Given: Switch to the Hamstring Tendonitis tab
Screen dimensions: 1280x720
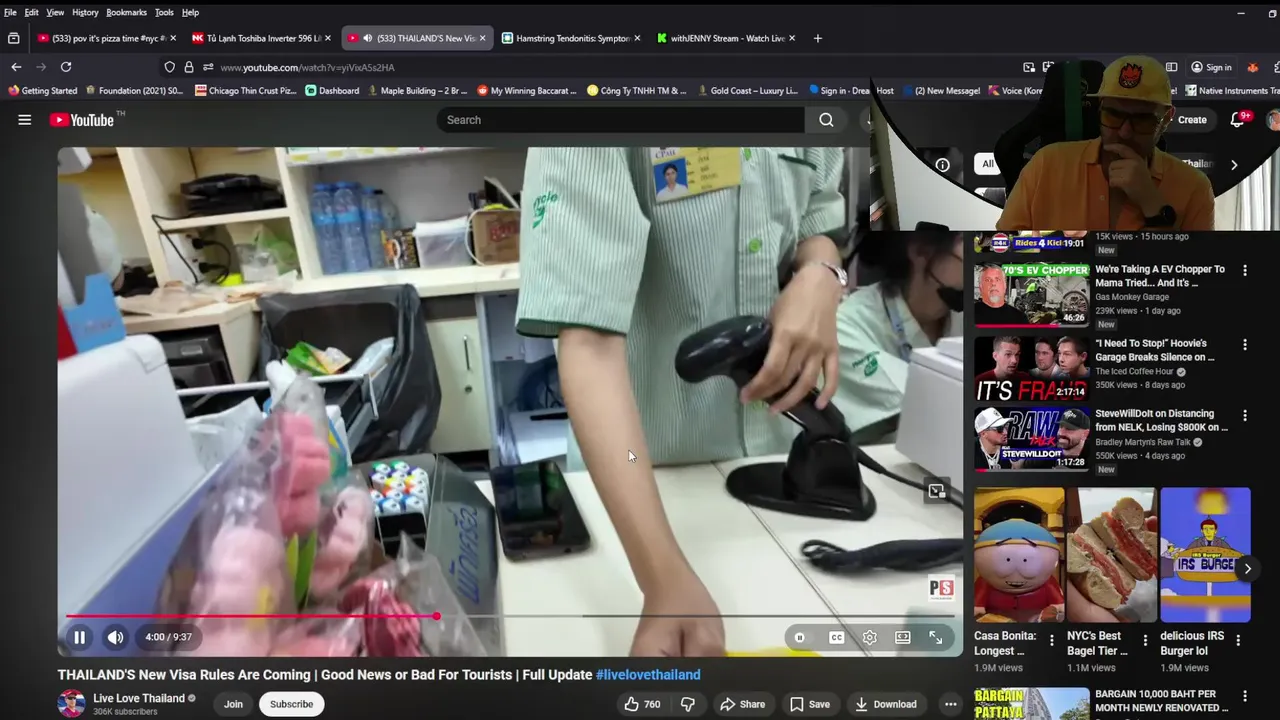Looking at the screenshot, I should [572, 38].
